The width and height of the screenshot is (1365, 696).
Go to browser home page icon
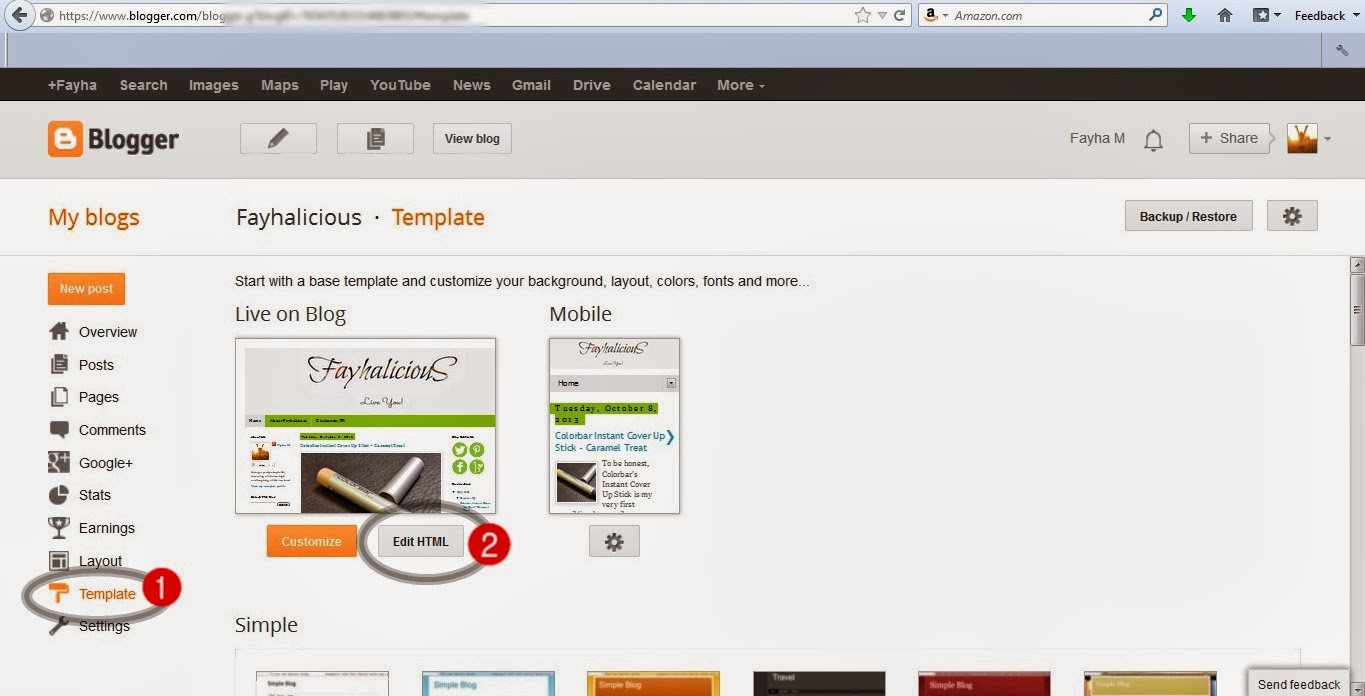tap(1224, 15)
